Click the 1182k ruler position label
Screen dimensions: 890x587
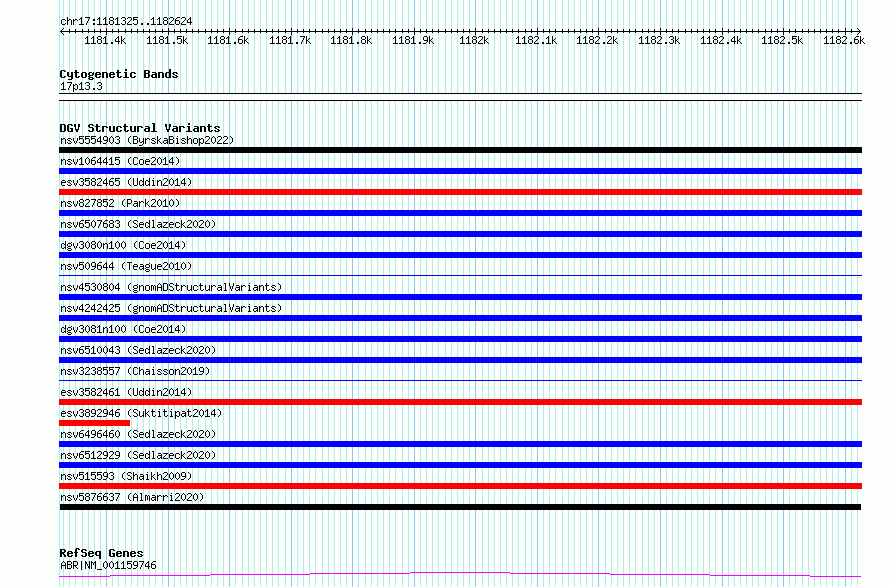[x=474, y=40]
